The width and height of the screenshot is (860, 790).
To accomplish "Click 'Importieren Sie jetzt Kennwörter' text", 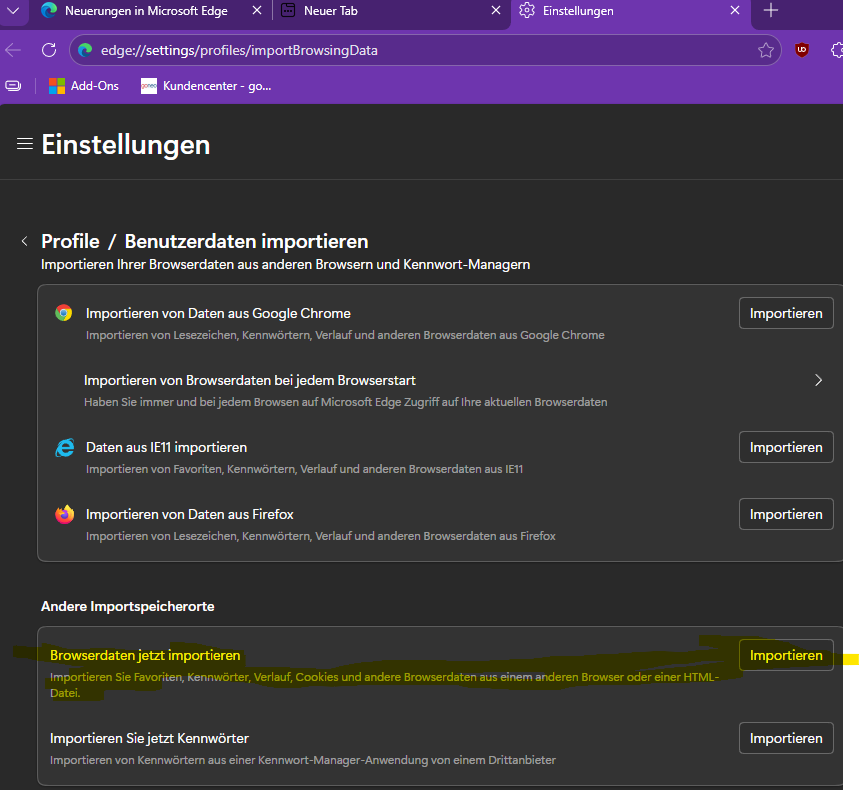I will (149, 738).
